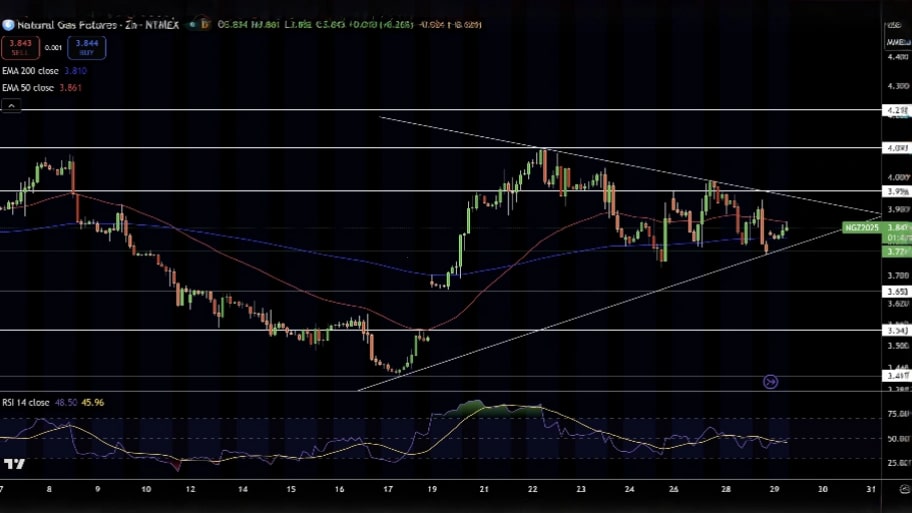Viewport: 912px width, 513px height.
Task: Click the TradingView logo in the chart corner
Action: point(14,464)
